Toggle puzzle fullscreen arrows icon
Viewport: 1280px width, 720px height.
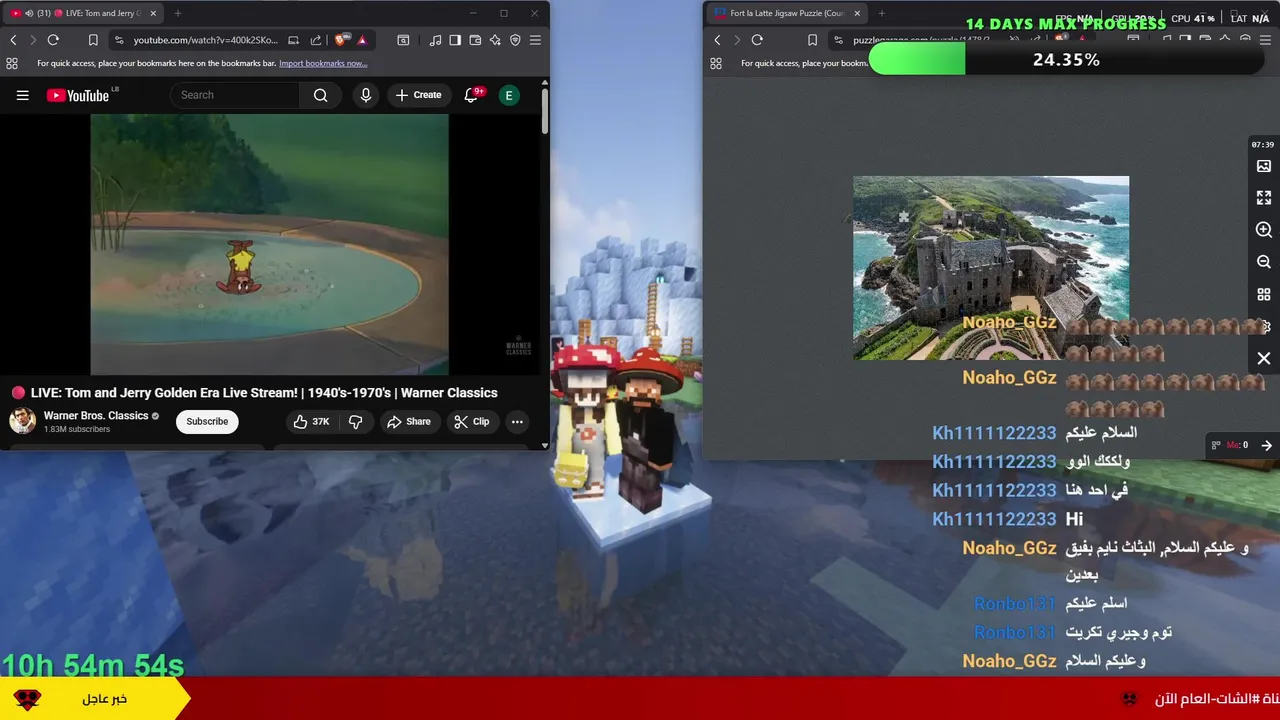[x=1264, y=198]
